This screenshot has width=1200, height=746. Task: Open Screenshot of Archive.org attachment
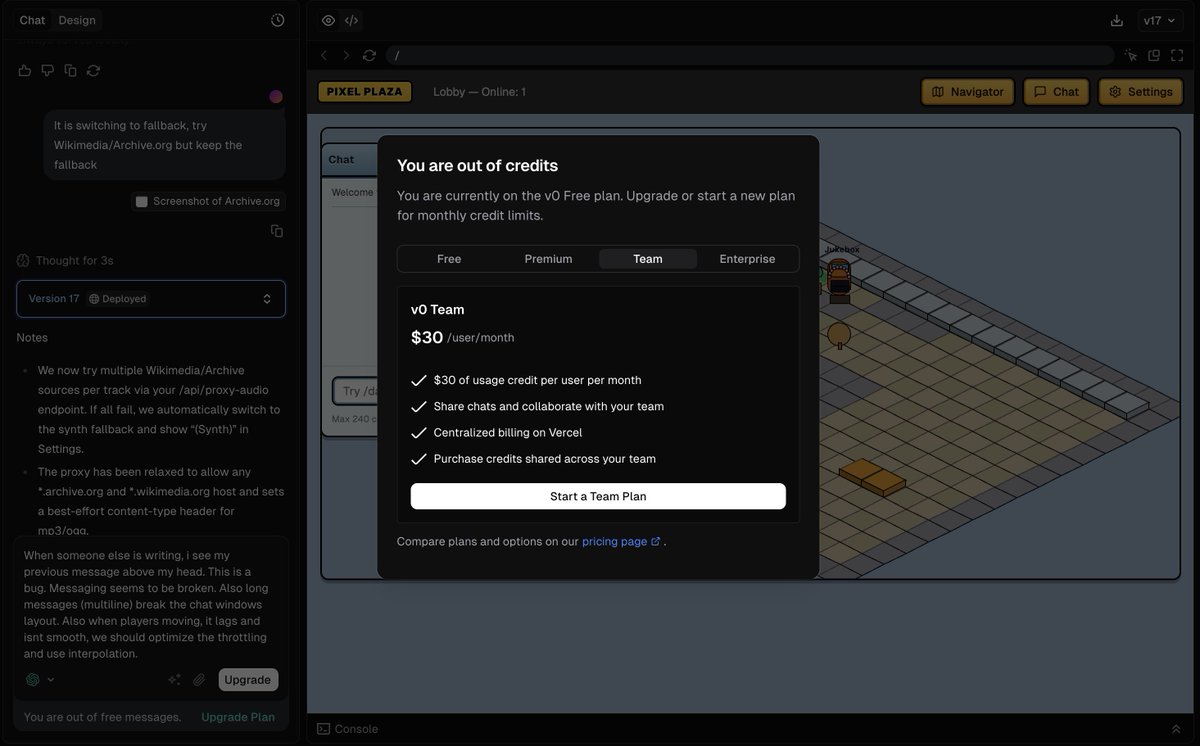(208, 201)
